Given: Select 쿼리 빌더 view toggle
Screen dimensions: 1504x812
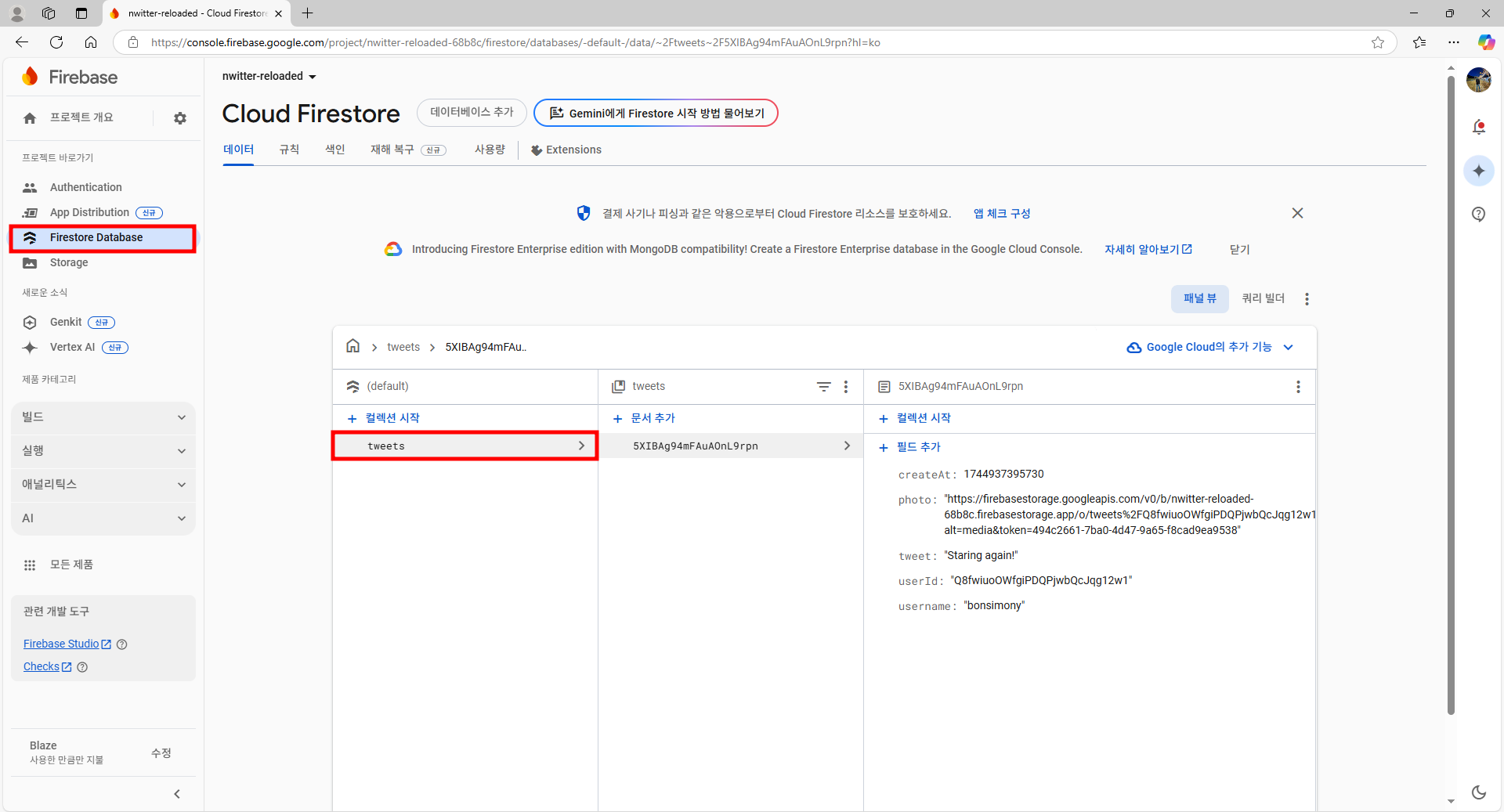Looking at the screenshot, I should coord(1264,298).
